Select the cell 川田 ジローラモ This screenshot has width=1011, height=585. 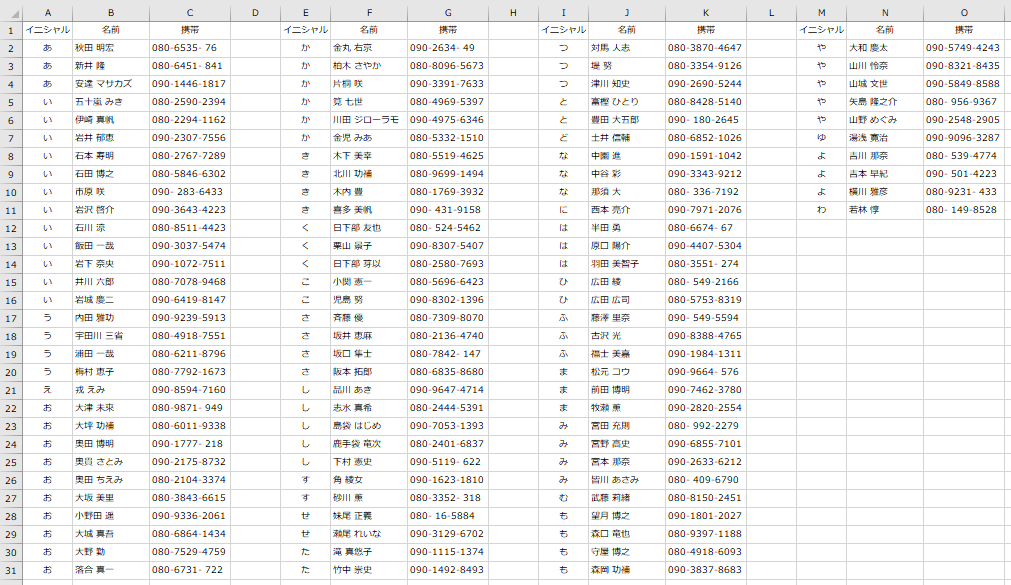pyautogui.click(x=369, y=120)
